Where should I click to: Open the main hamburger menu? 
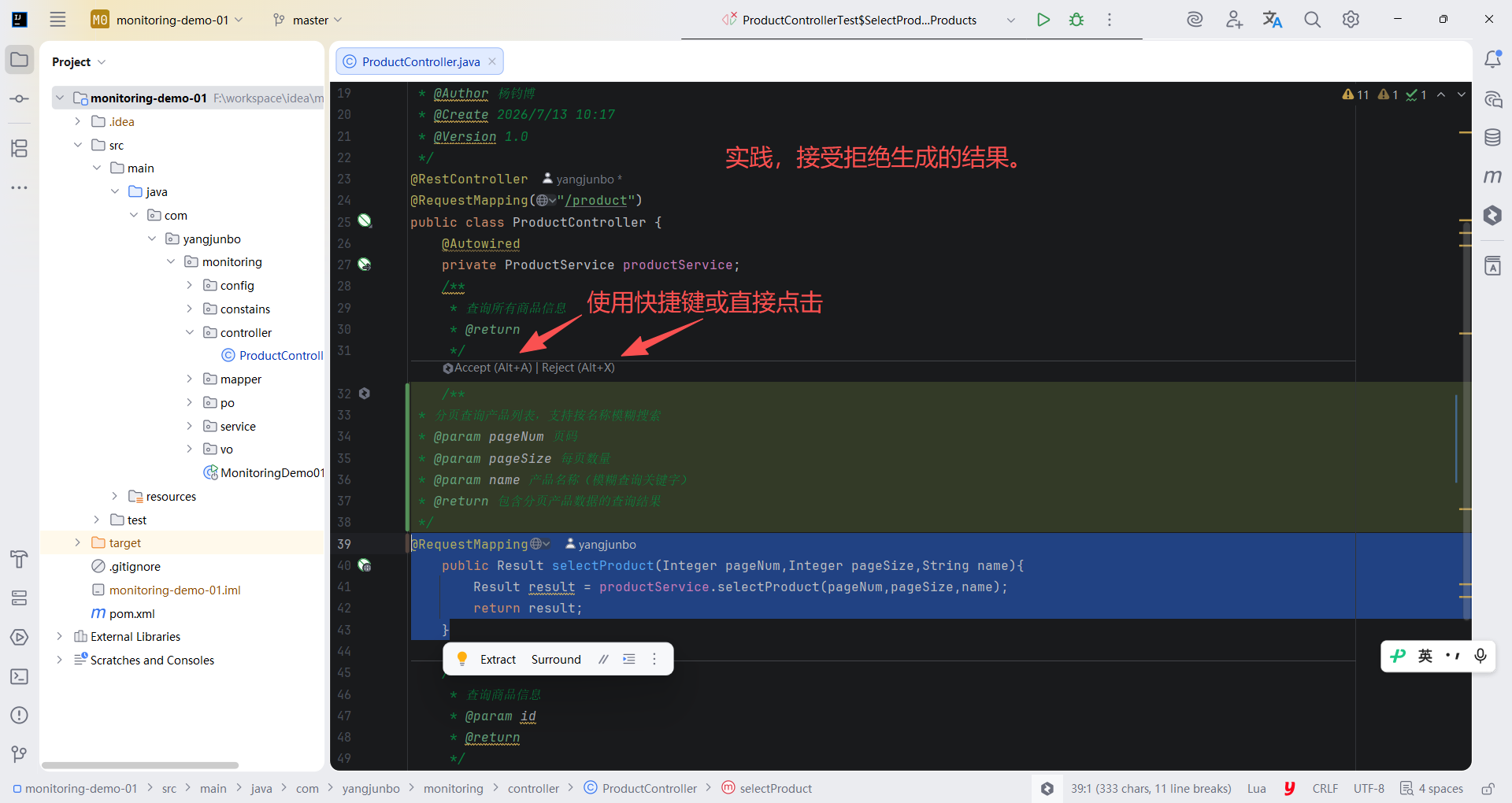(x=57, y=20)
